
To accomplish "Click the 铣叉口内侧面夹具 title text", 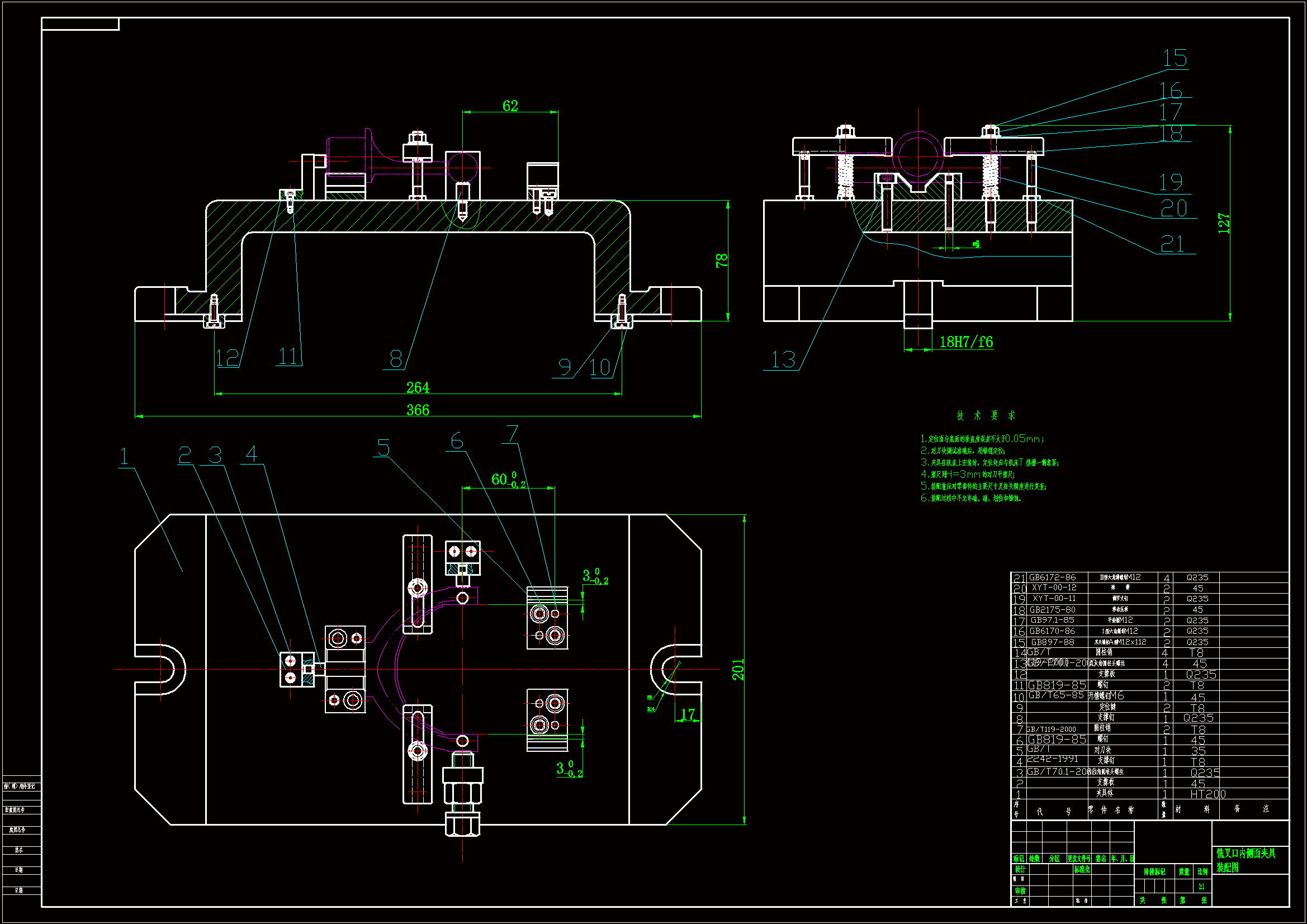I will coord(1246,854).
